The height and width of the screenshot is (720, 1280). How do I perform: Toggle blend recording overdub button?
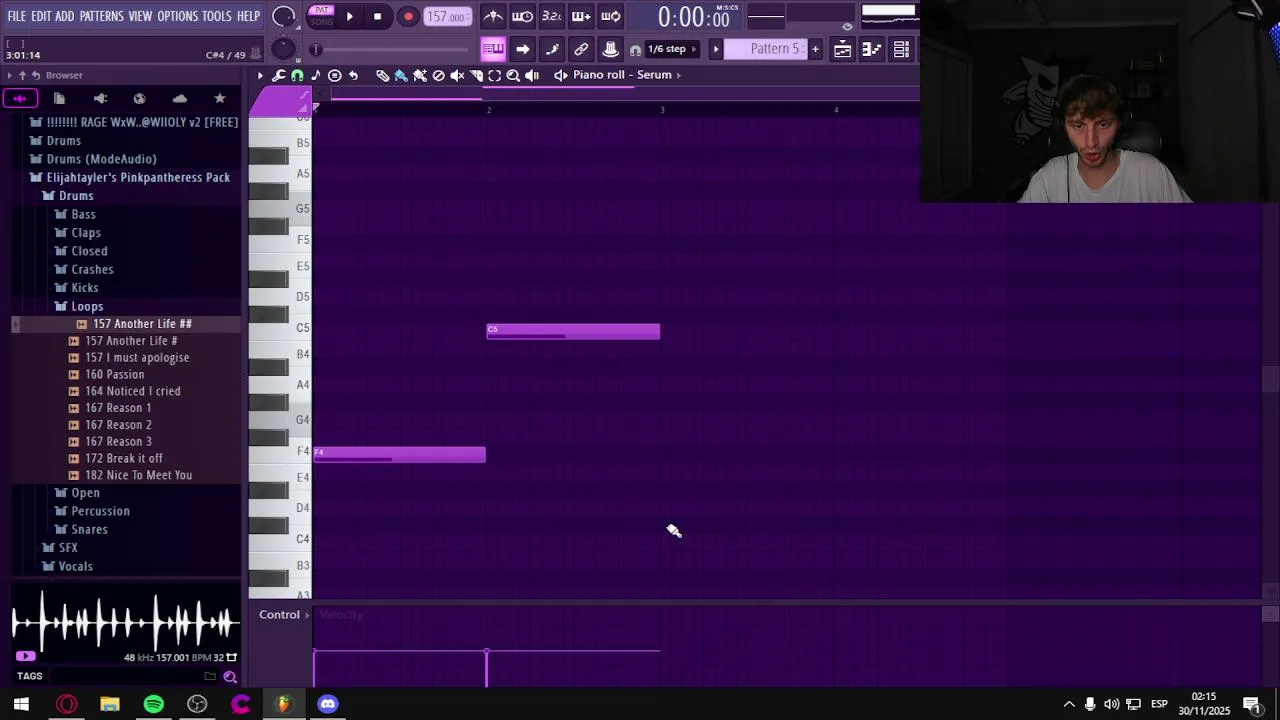point(581,16)
